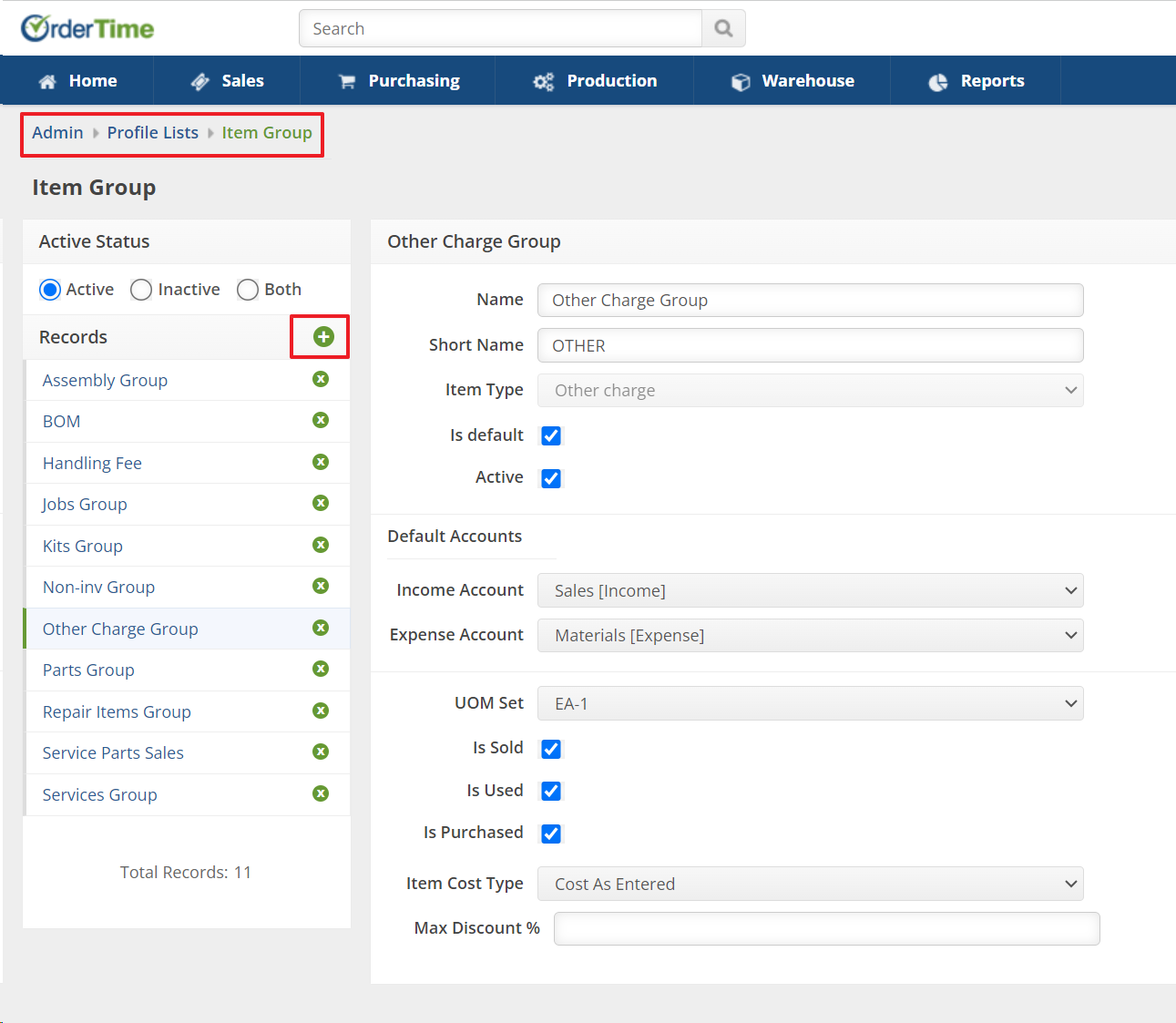Click the green add record plus icon
The height and width of the screenshot is (1023, 1176).
click(323, 337)
